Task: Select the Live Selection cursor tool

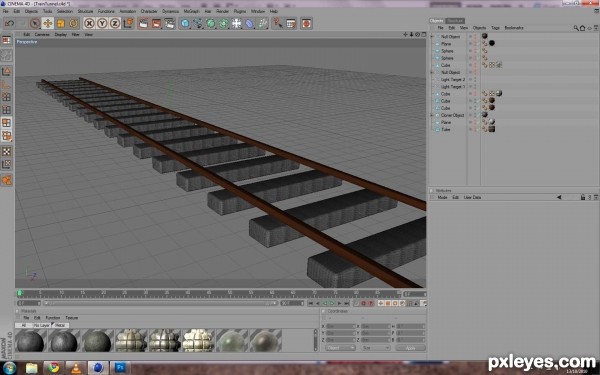Action: point(35,23)
